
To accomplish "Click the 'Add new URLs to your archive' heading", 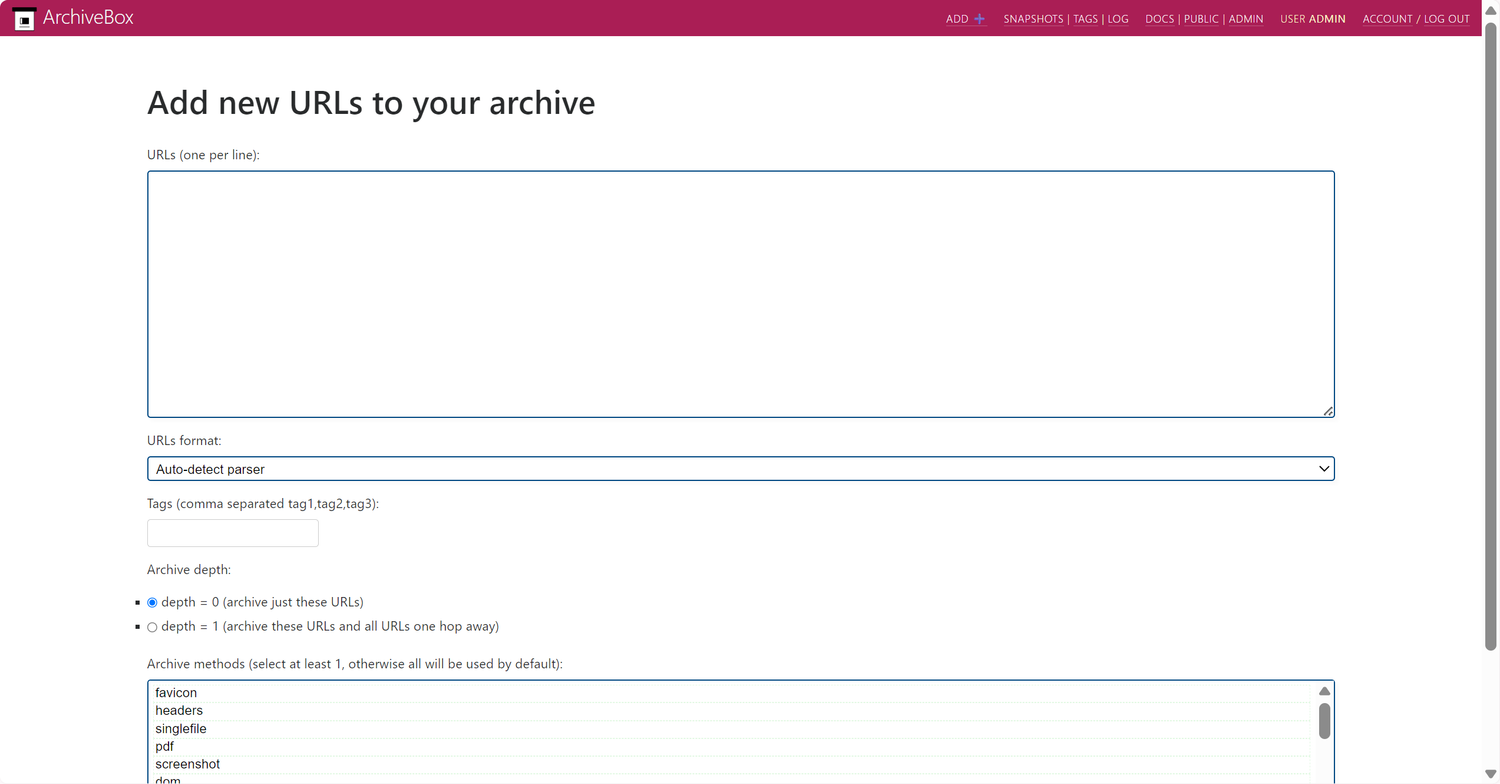I will pyautogui.click(x=371, y=102).
